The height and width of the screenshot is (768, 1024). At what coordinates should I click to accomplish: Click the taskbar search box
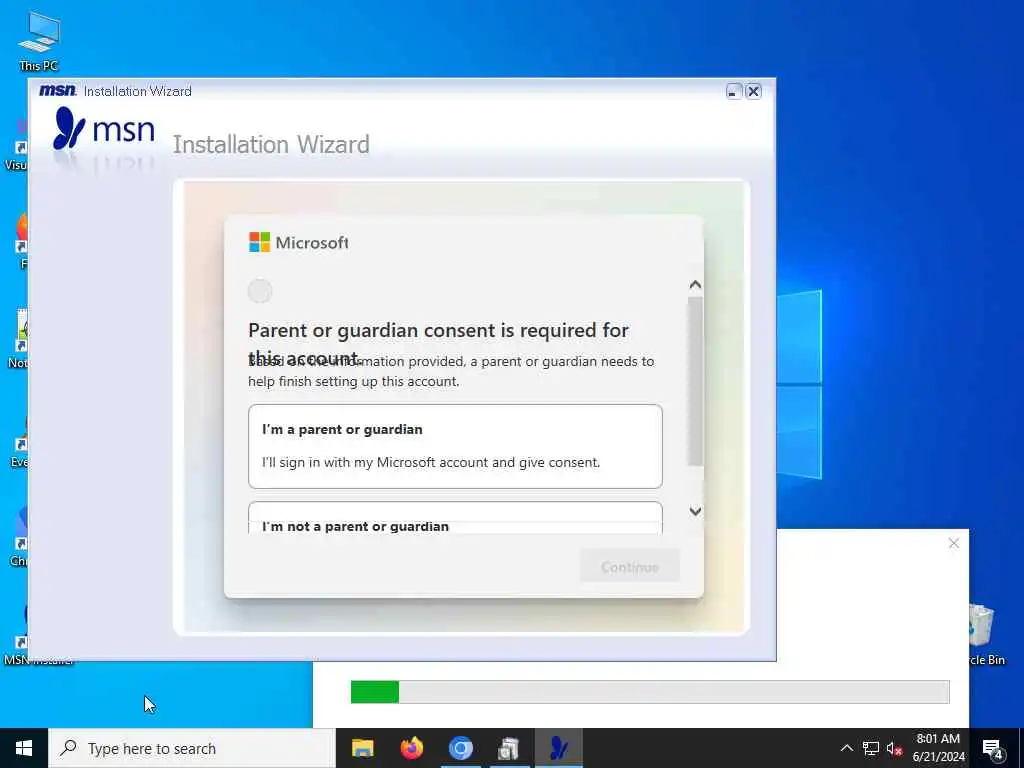click(192, 748)
